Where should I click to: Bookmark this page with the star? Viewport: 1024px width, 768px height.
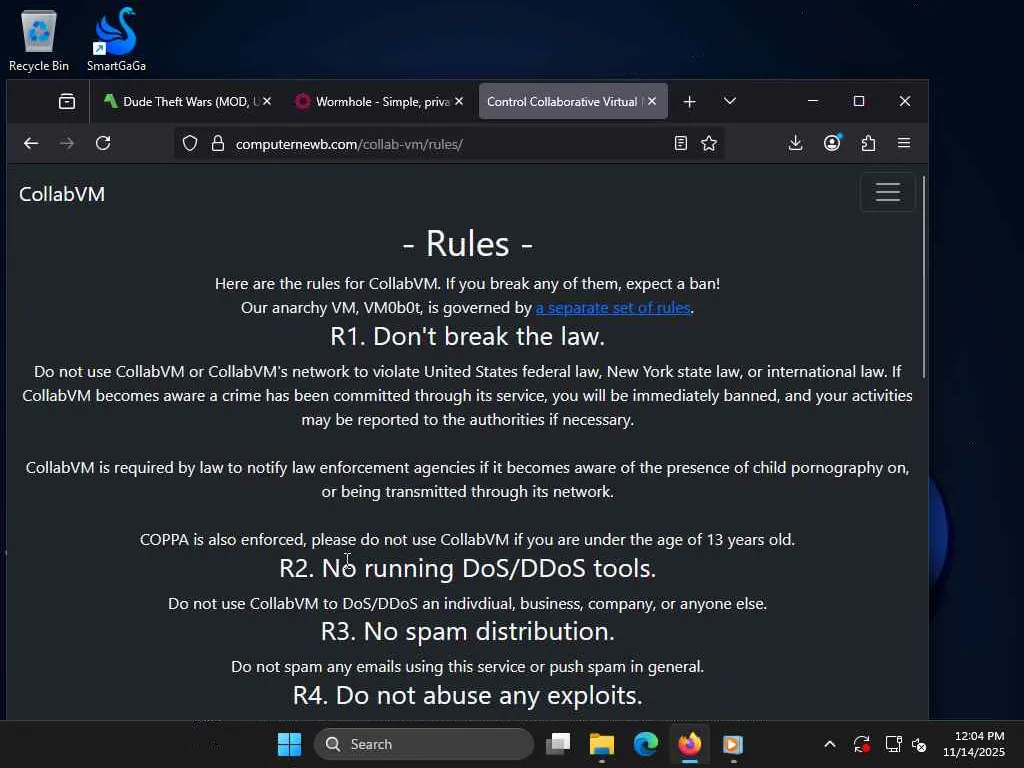[x=709, y=143]
